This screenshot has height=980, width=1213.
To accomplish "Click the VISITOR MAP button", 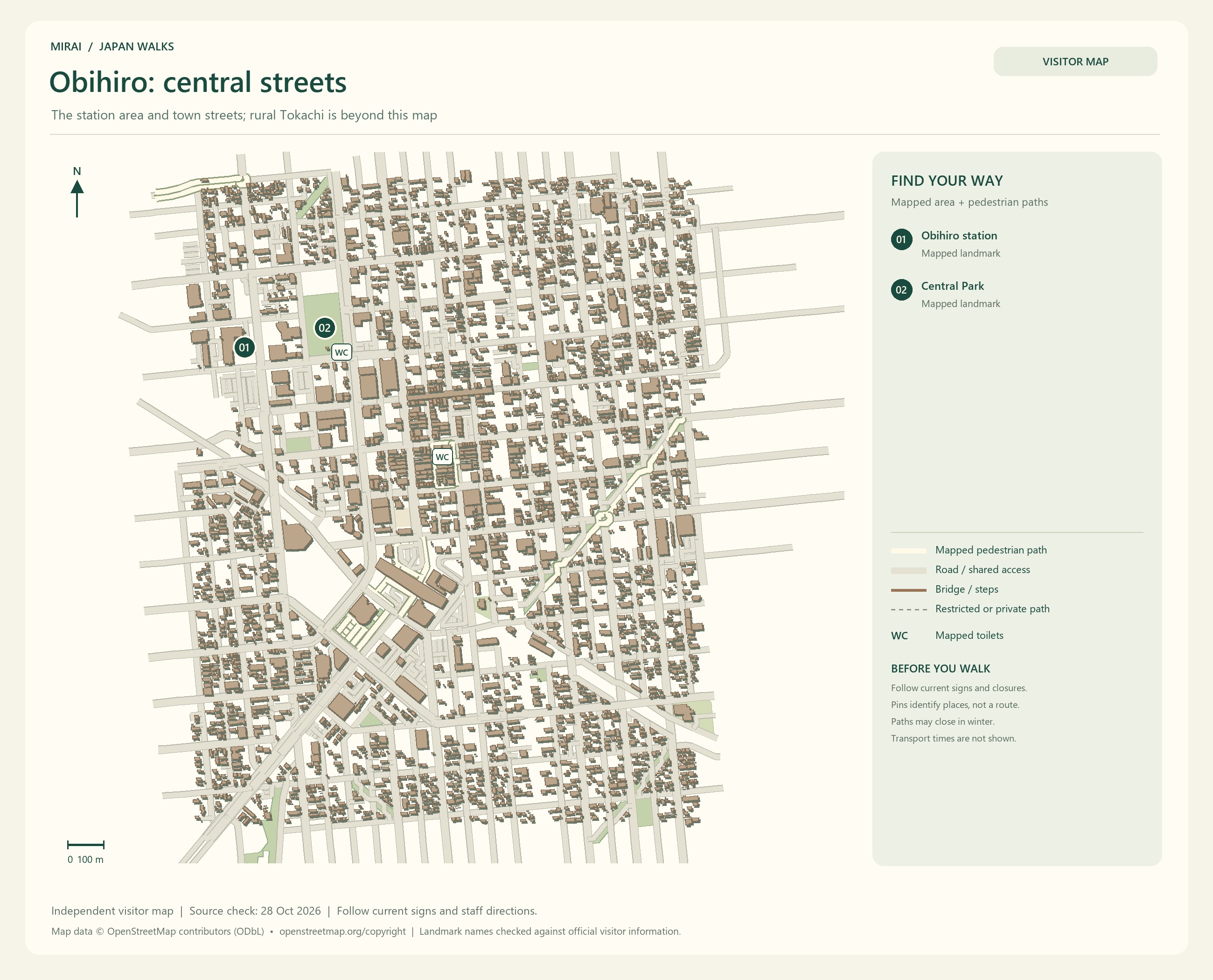I will pos(1075,62).
